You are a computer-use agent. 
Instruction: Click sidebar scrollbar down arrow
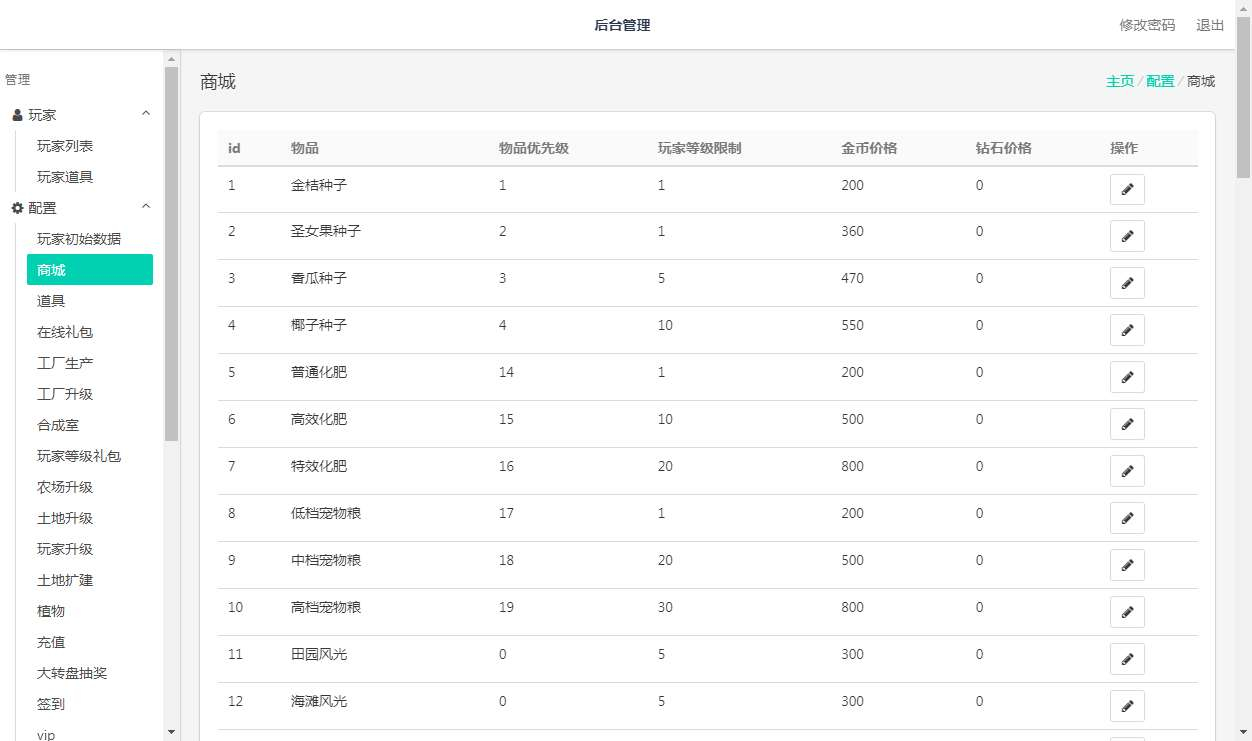click(171, 732)
